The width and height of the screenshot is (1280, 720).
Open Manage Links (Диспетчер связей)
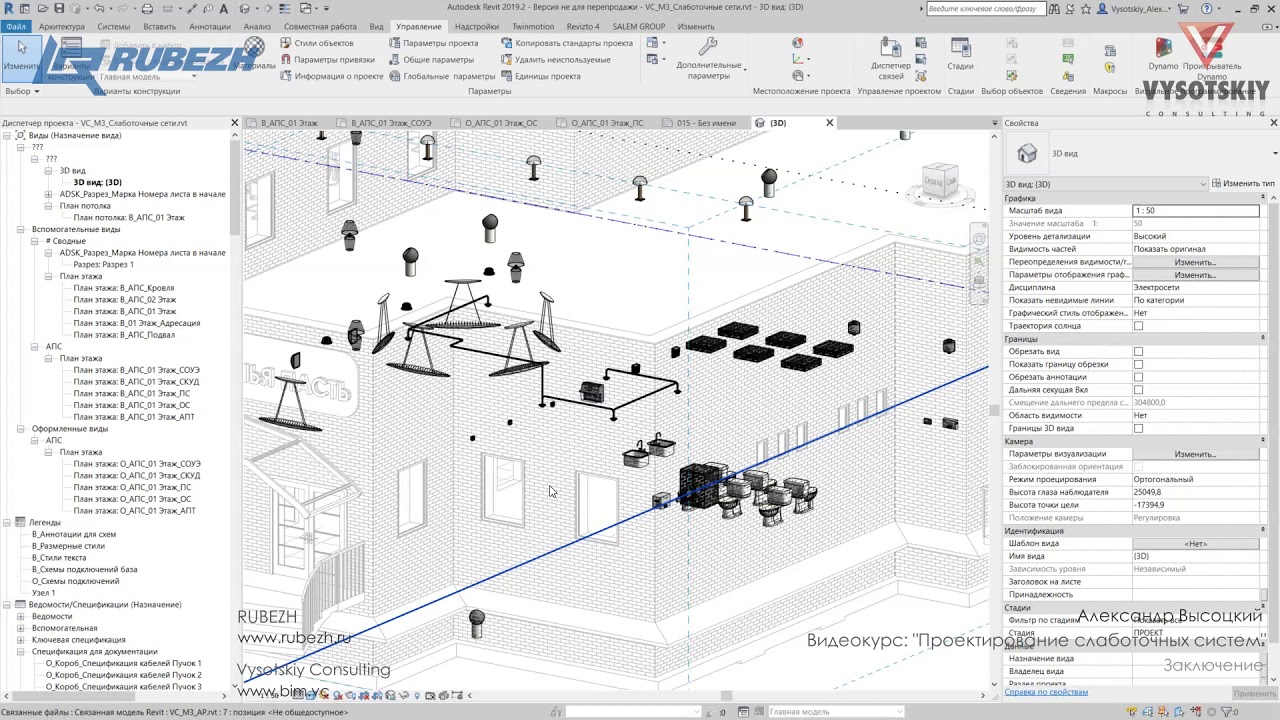click(x=891, y=59)
